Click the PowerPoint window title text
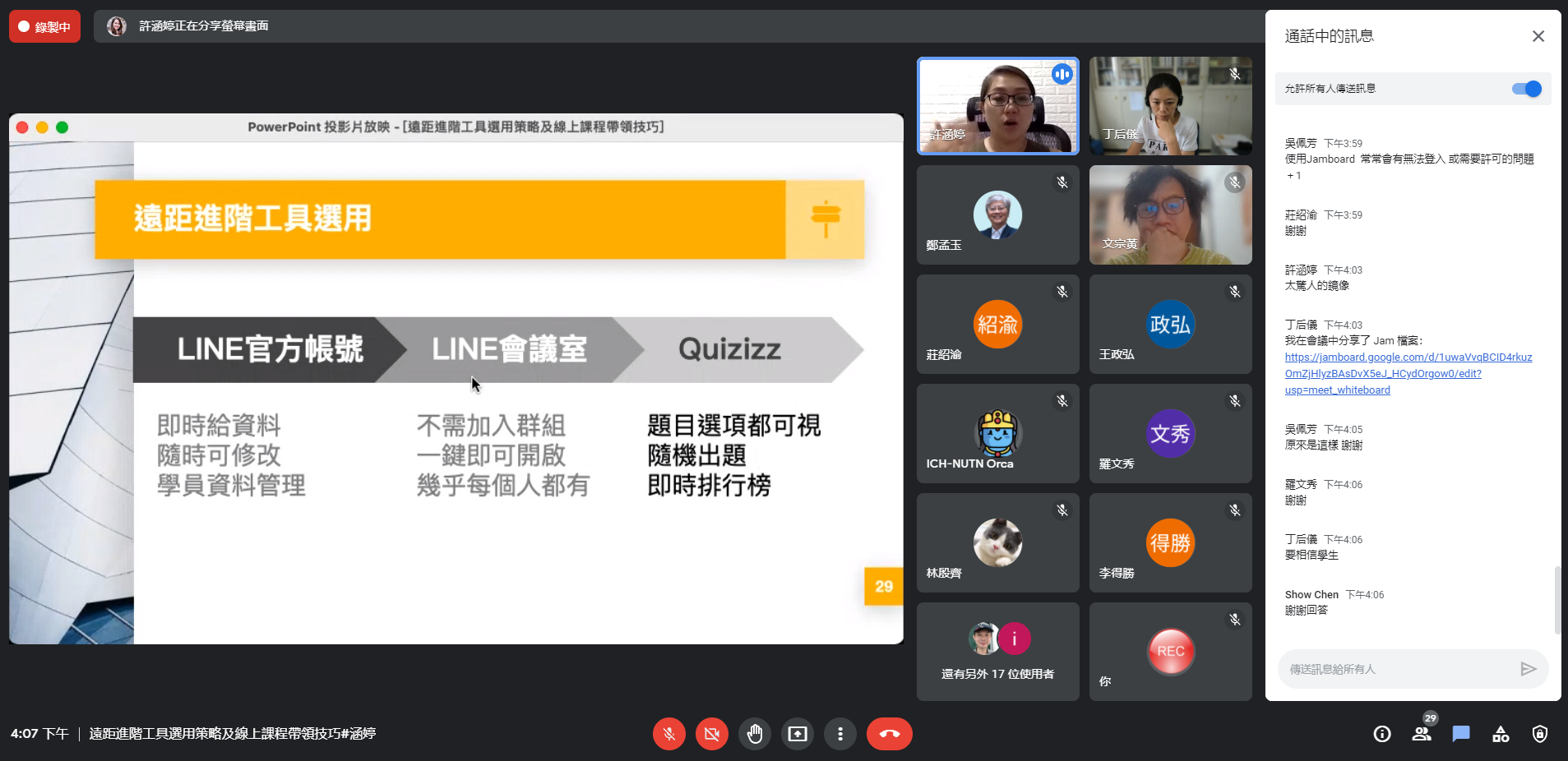The image size is (1568, 761). 456,127
